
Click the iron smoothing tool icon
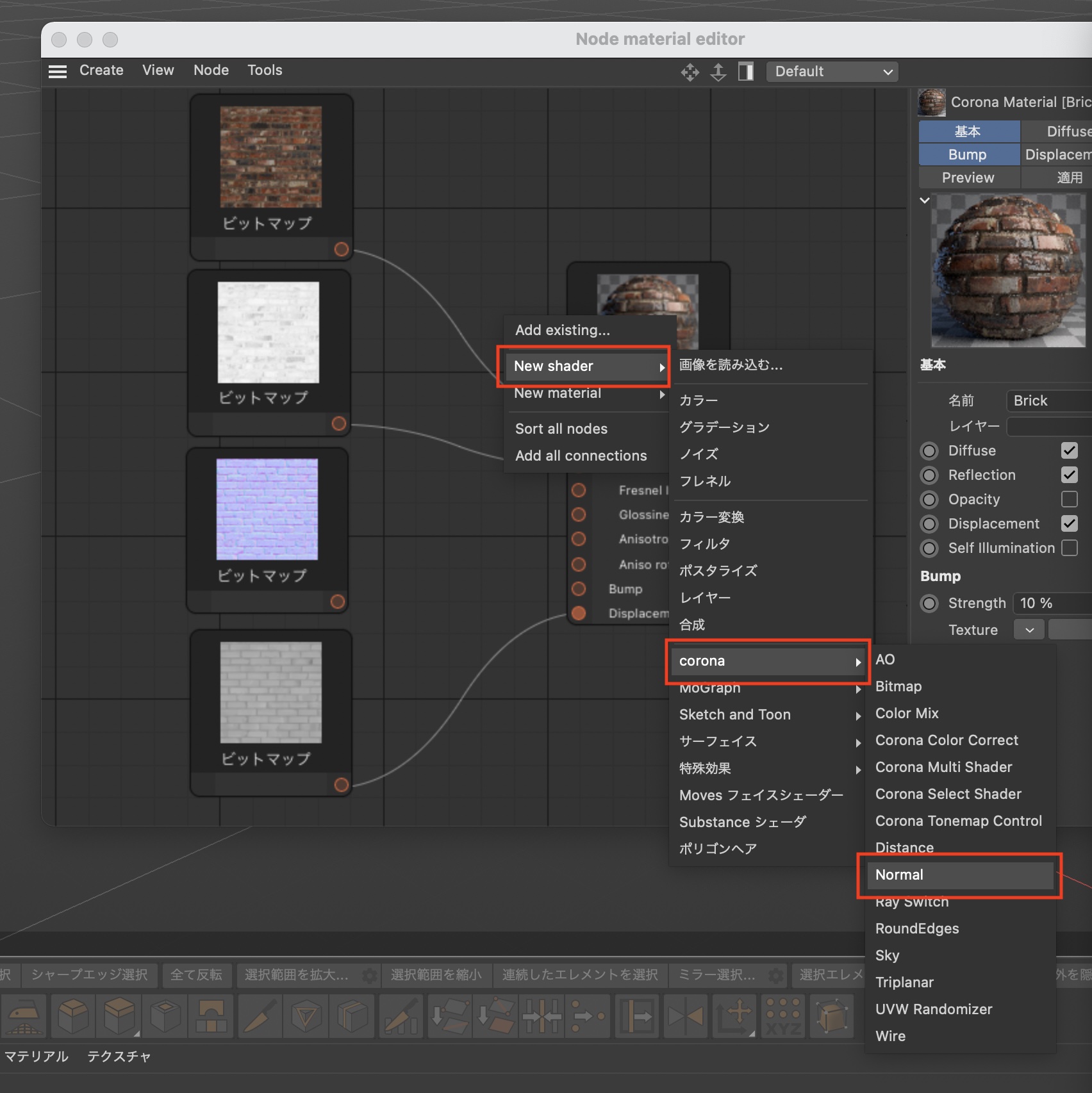pos(24,1015)
